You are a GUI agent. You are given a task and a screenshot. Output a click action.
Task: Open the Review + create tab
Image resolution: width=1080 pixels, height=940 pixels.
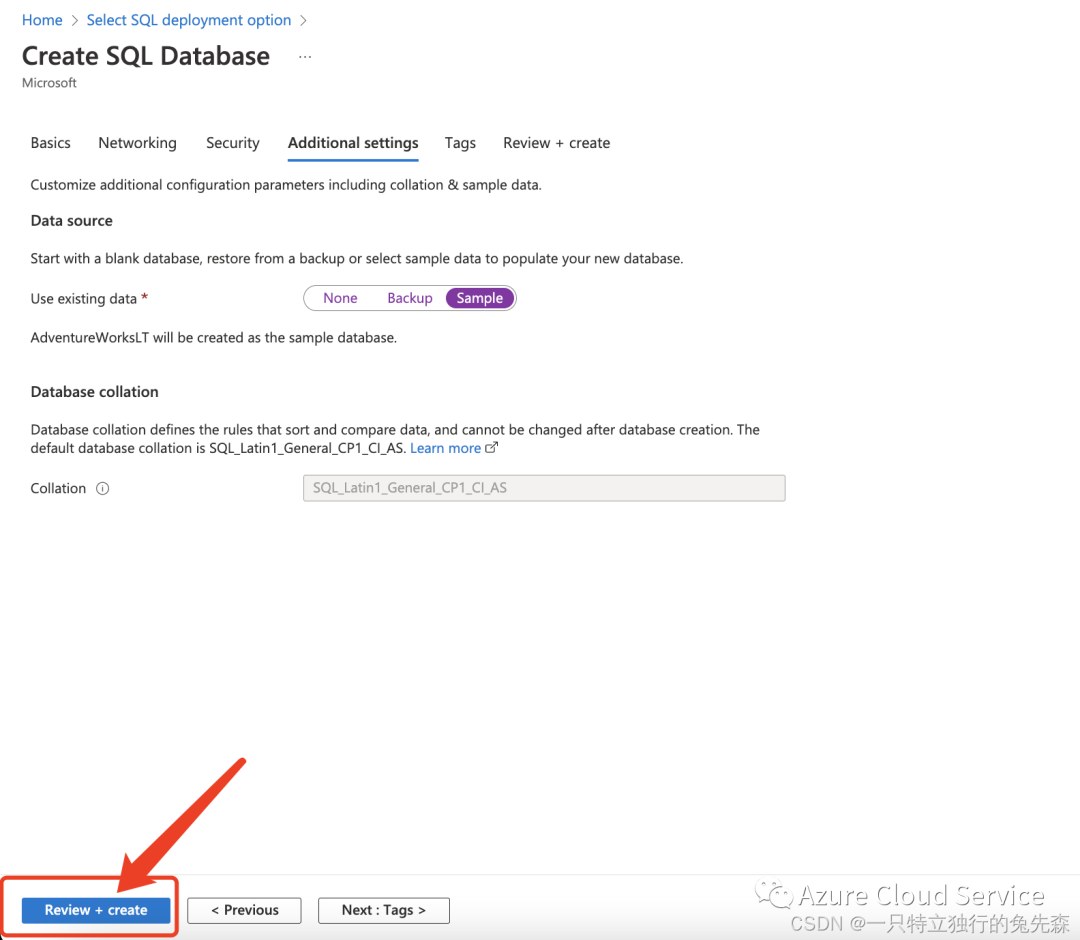[x=557, y=143]
